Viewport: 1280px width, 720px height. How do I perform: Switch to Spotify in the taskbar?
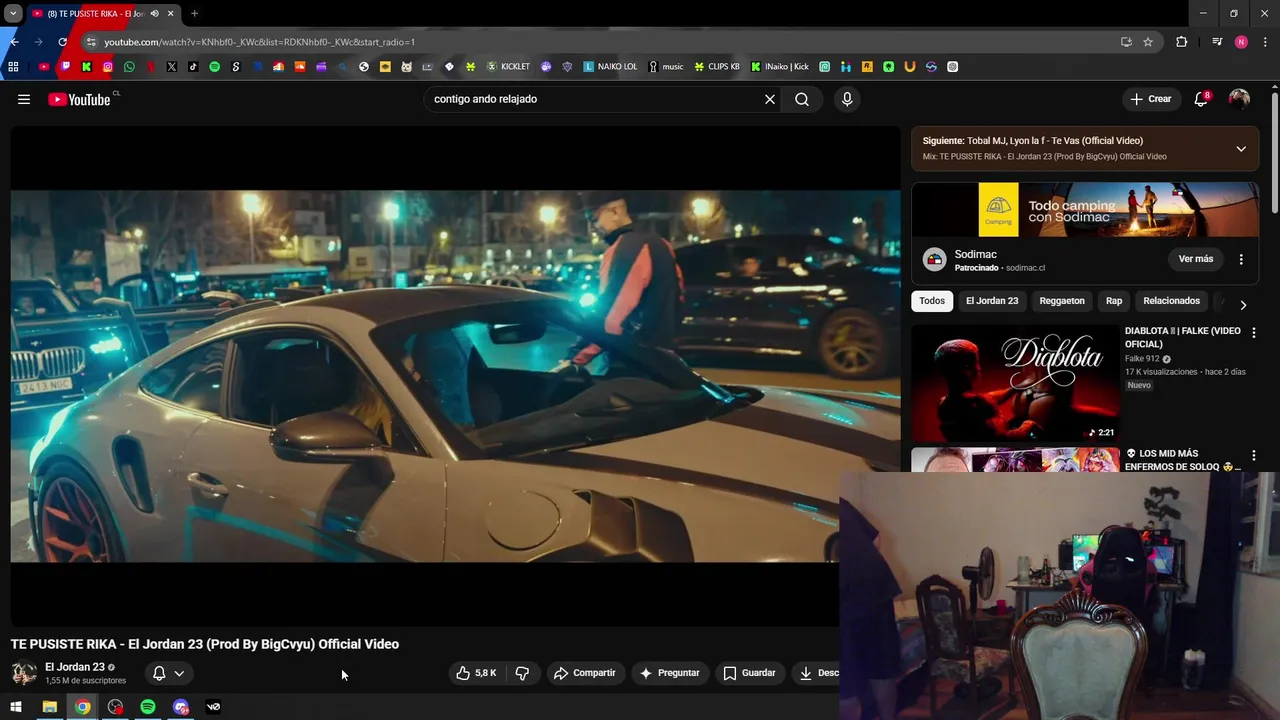pos(148,707)
